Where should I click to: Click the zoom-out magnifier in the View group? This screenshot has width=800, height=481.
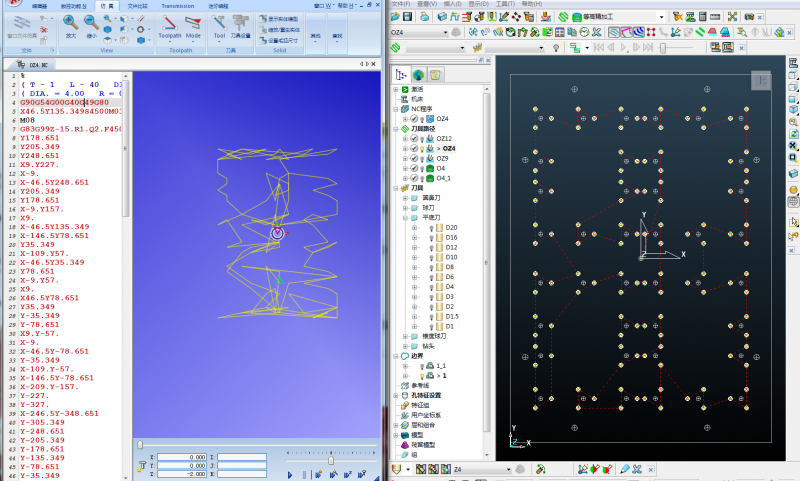91,22
